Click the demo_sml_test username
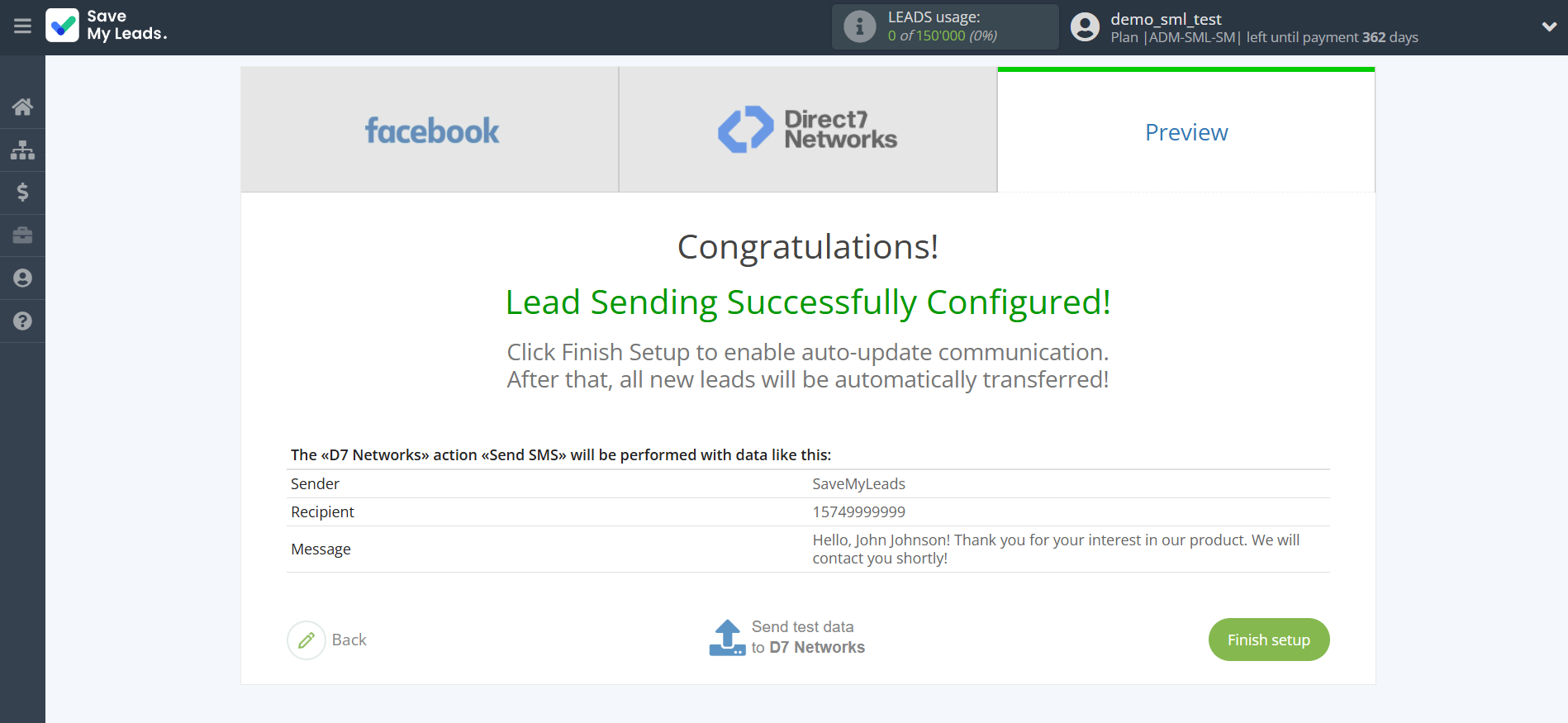The height and width of the screenshot is (723, 1568). click(1166, 19)
